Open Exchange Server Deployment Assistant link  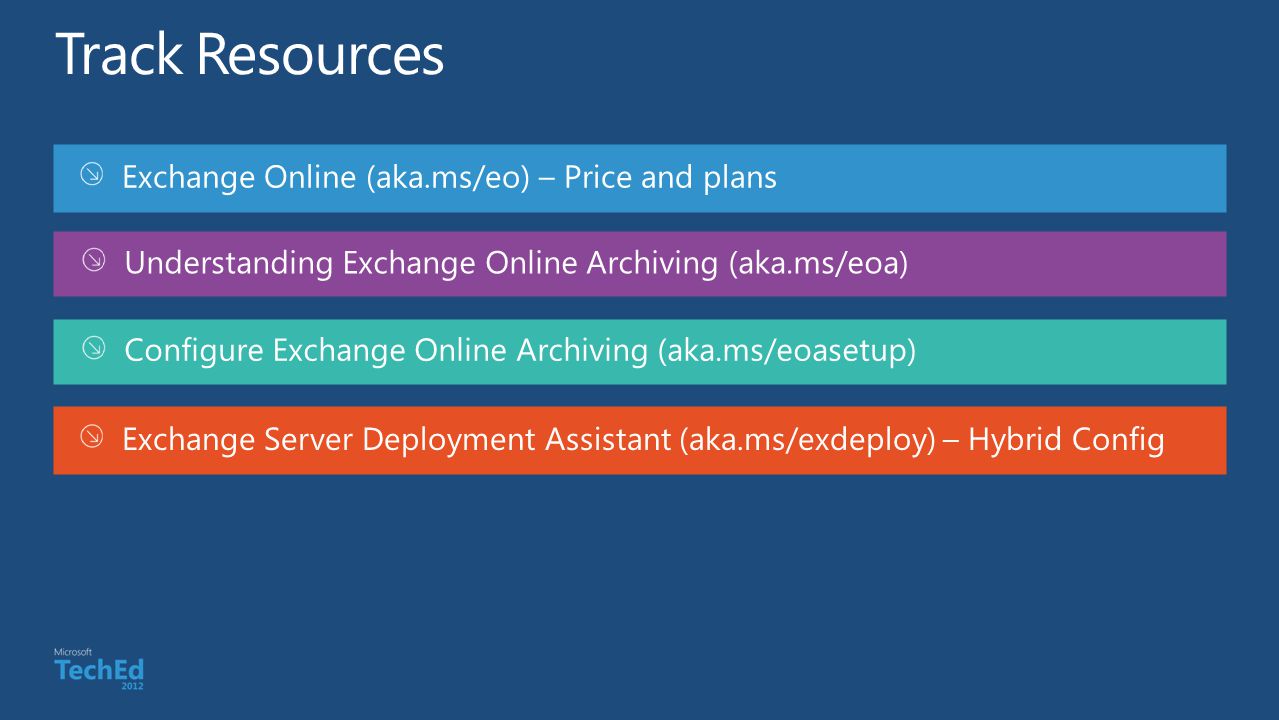[640, 440]
